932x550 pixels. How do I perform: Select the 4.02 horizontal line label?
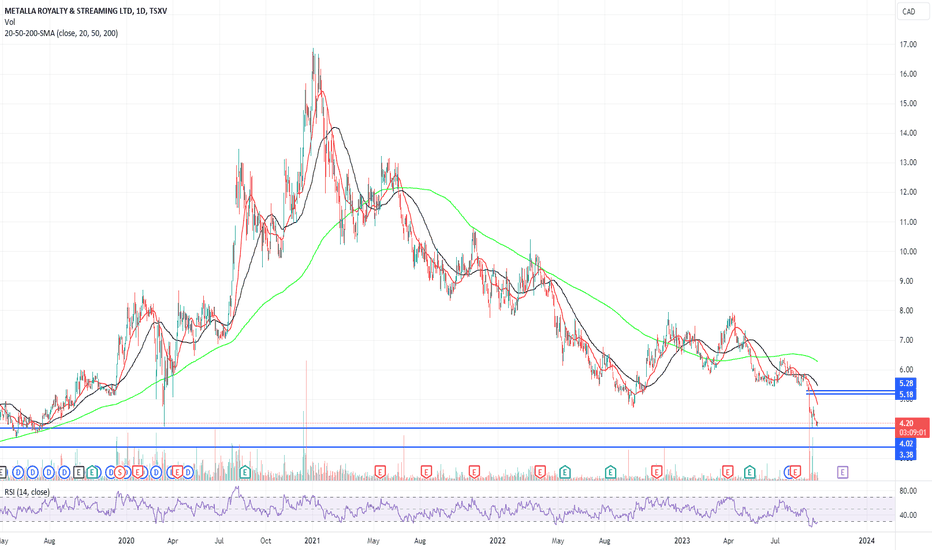pos(906,444)
